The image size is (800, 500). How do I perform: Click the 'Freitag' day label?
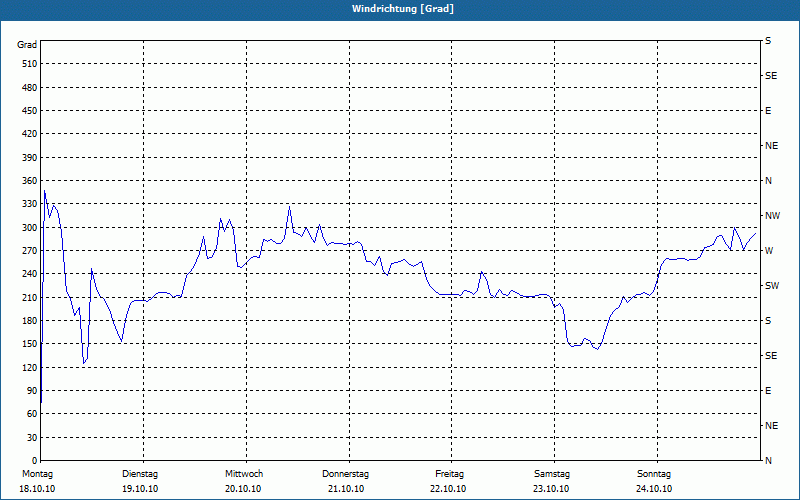click(449, 474)
